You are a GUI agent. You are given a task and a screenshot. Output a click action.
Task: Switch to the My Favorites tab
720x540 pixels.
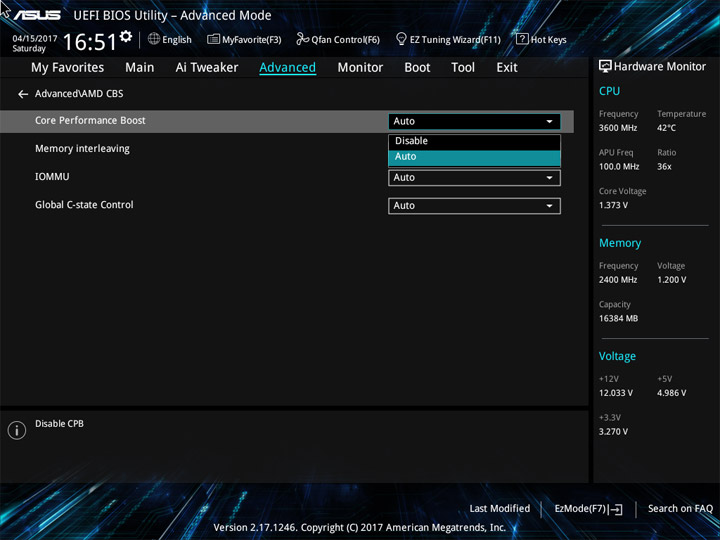coord(68,68)
